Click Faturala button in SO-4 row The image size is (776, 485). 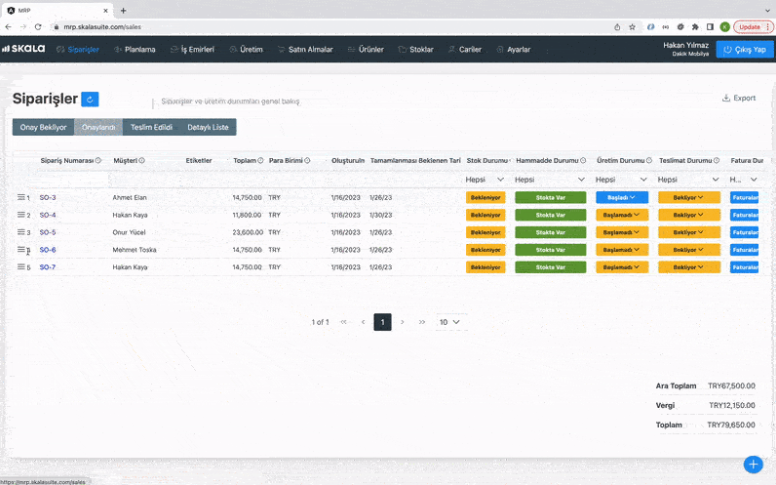coord(744,215)
